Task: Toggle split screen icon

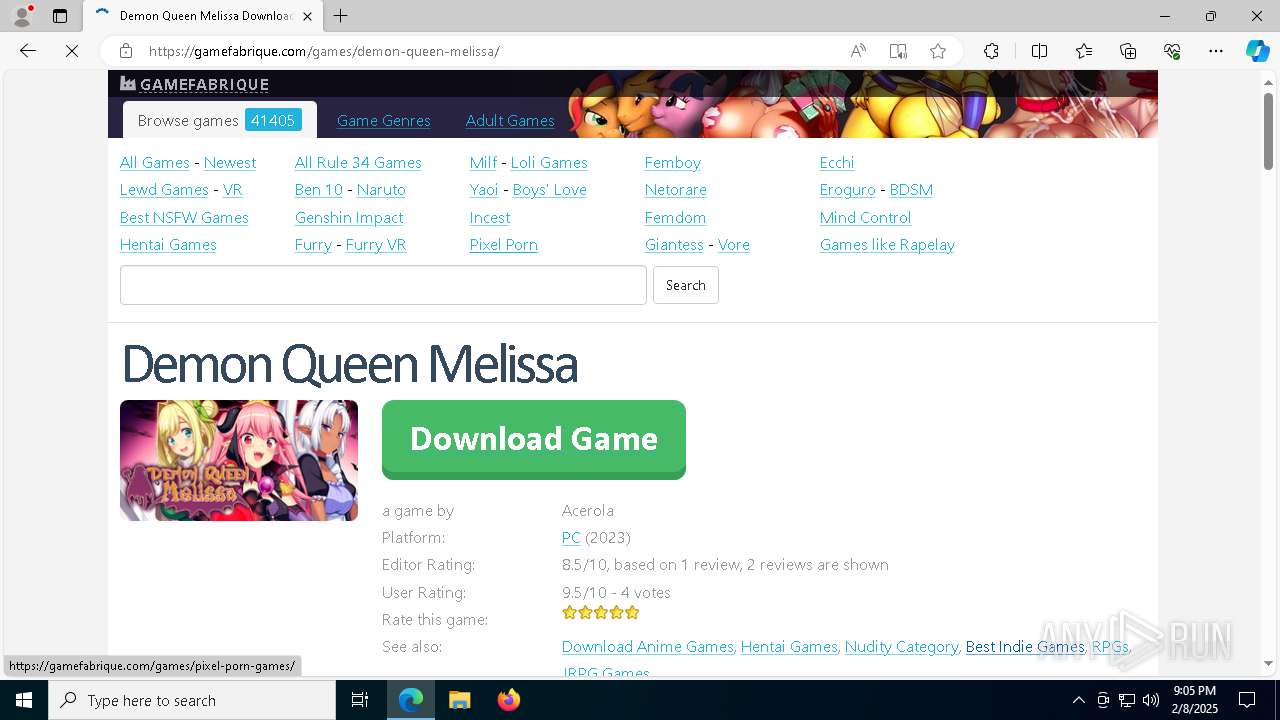Action: click(1039, 51)
